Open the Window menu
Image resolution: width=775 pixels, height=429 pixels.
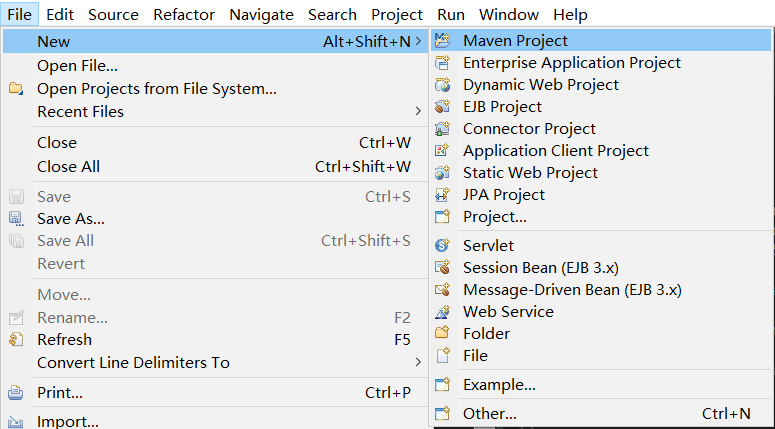click(x=508, y=14)
